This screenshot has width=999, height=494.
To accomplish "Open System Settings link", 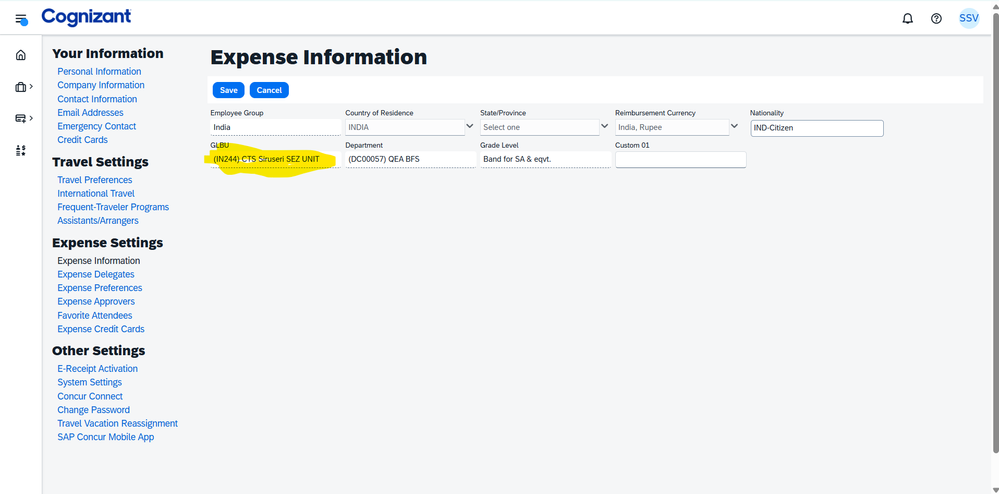I will click(x=89, y=382).
